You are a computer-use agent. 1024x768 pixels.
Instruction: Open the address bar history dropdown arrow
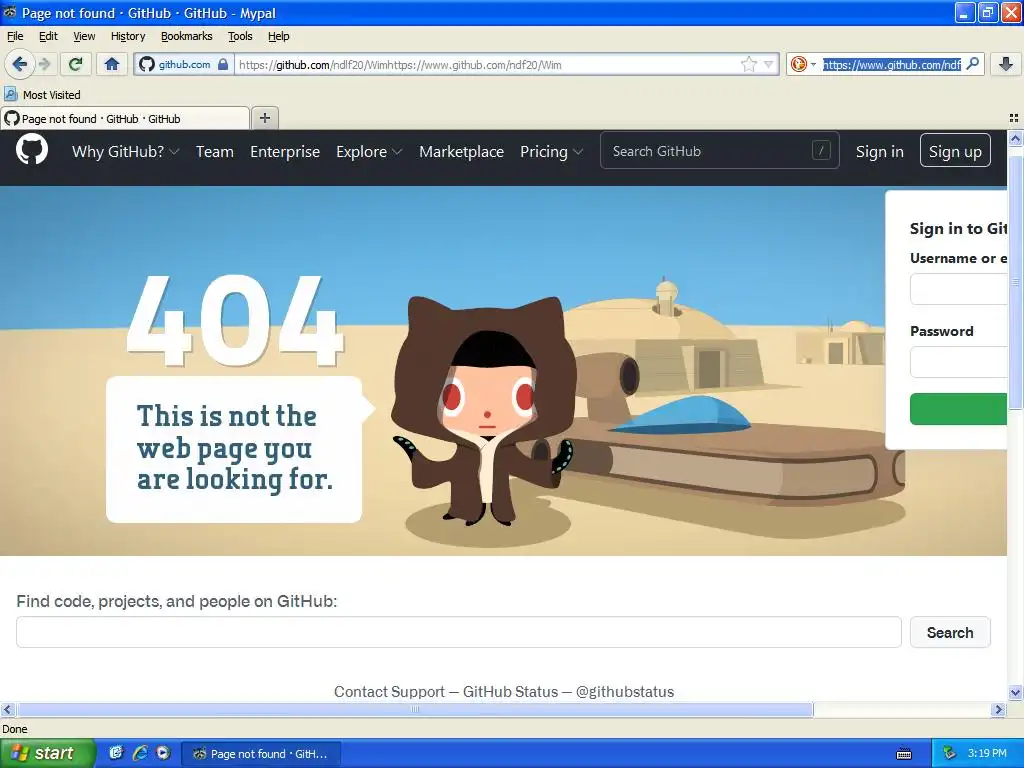click(x=768, y=64)
